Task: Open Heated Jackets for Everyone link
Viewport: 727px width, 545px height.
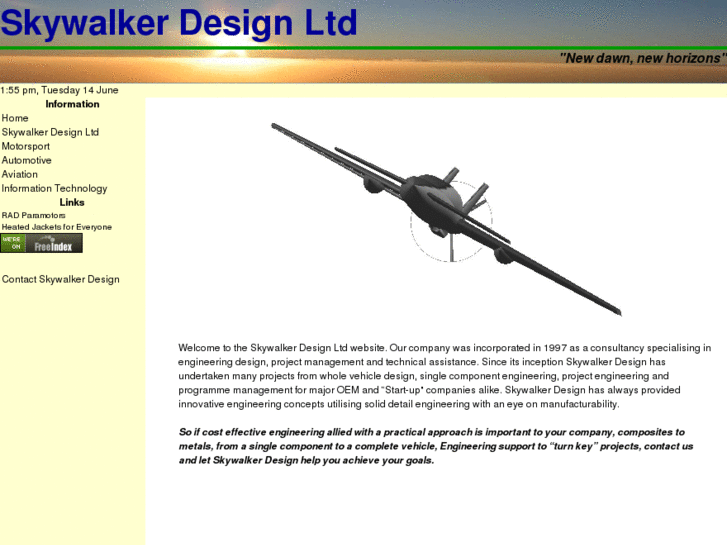Action: tap(57, 227)
